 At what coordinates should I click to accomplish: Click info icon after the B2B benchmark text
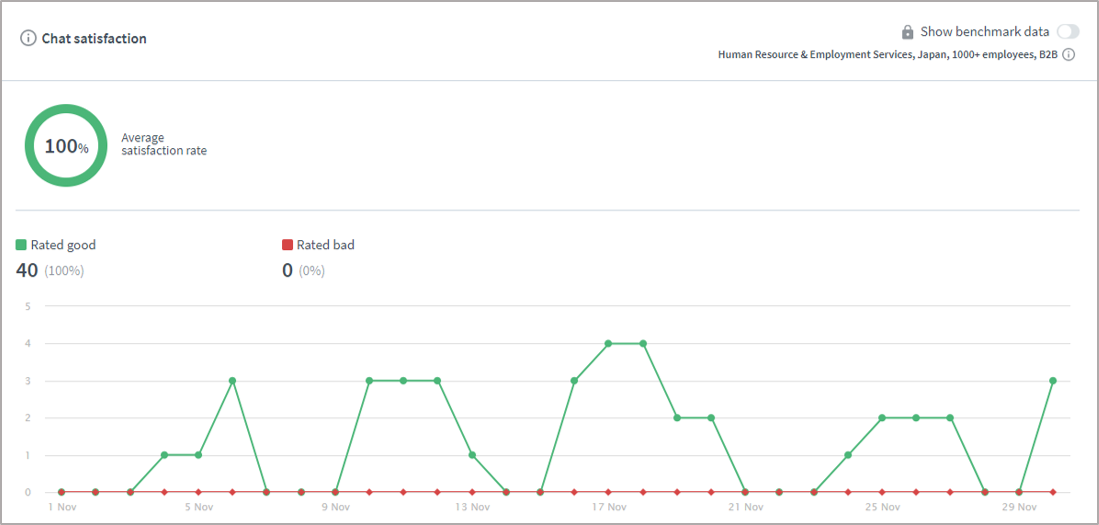pos(1068,55)
